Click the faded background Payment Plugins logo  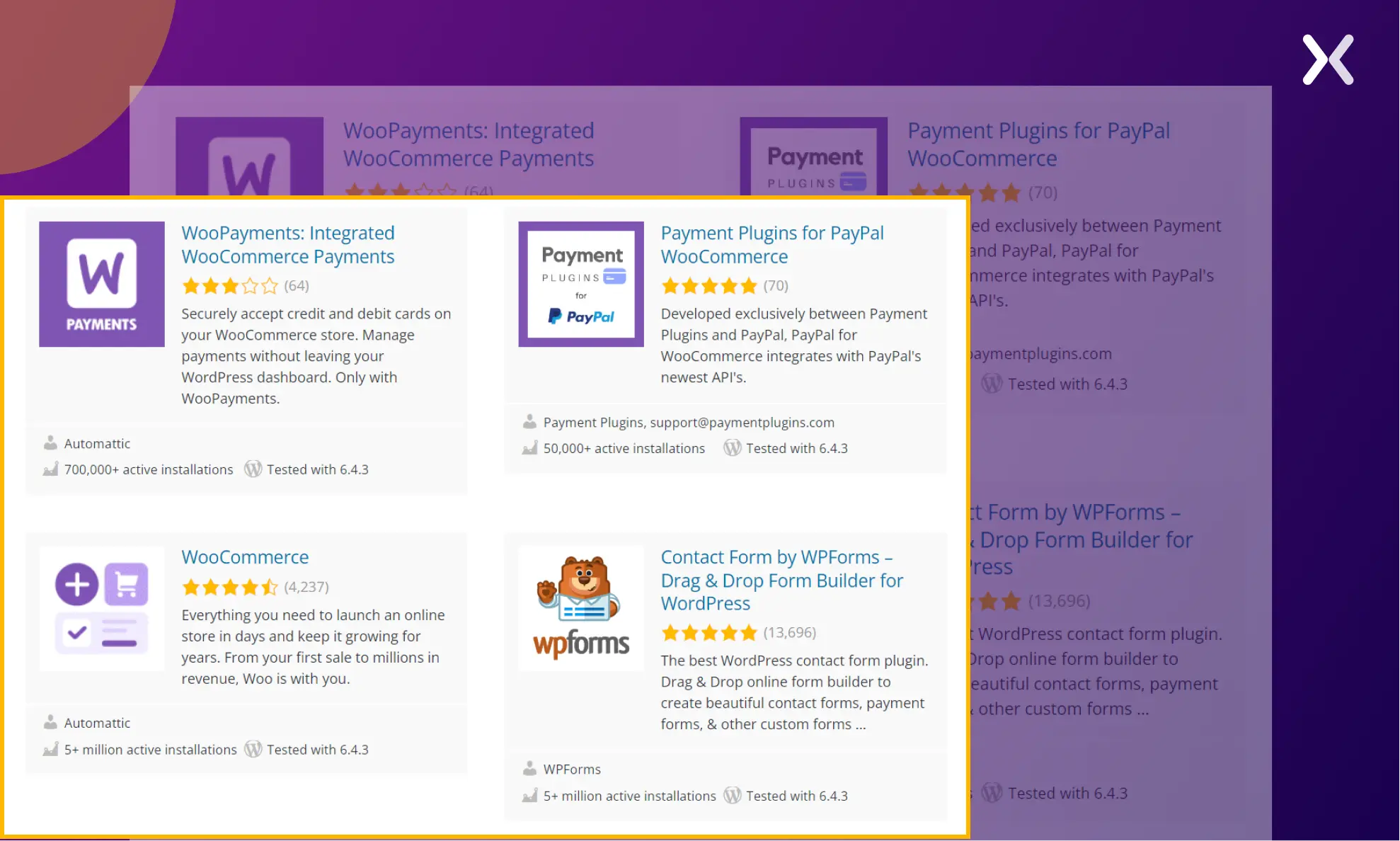[814, 156]
